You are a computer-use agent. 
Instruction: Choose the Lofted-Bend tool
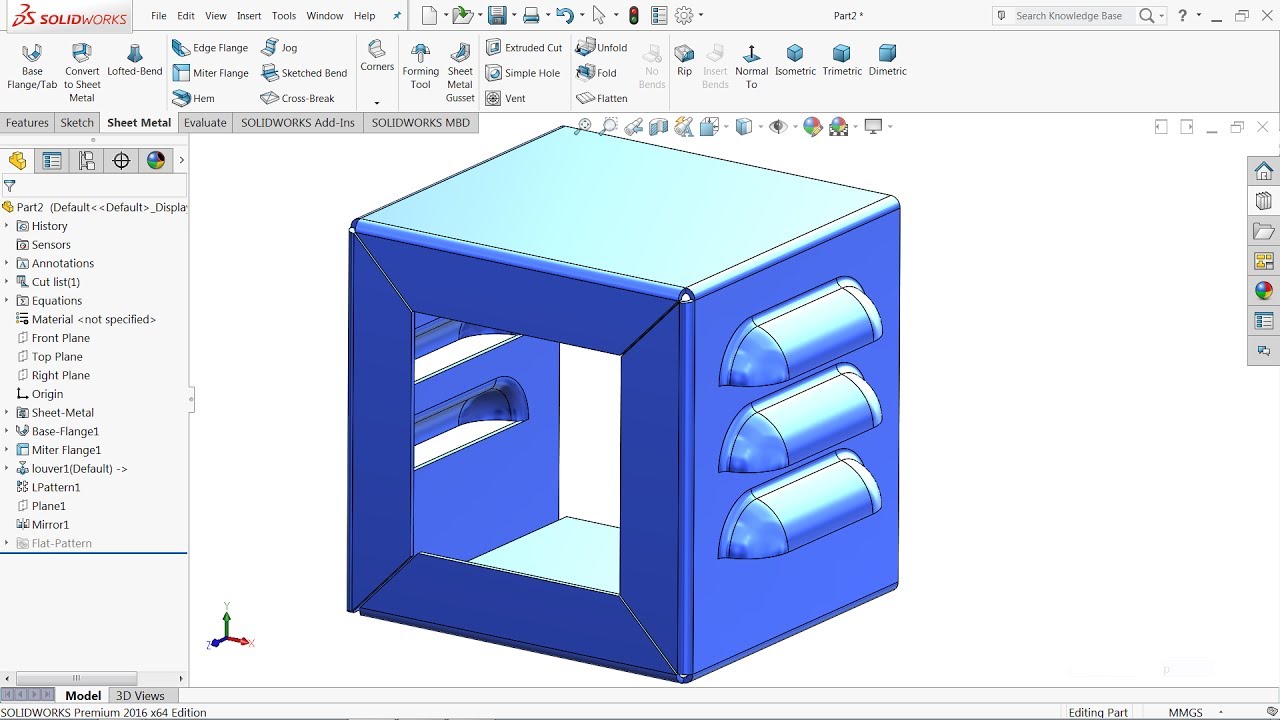(134, 60)
